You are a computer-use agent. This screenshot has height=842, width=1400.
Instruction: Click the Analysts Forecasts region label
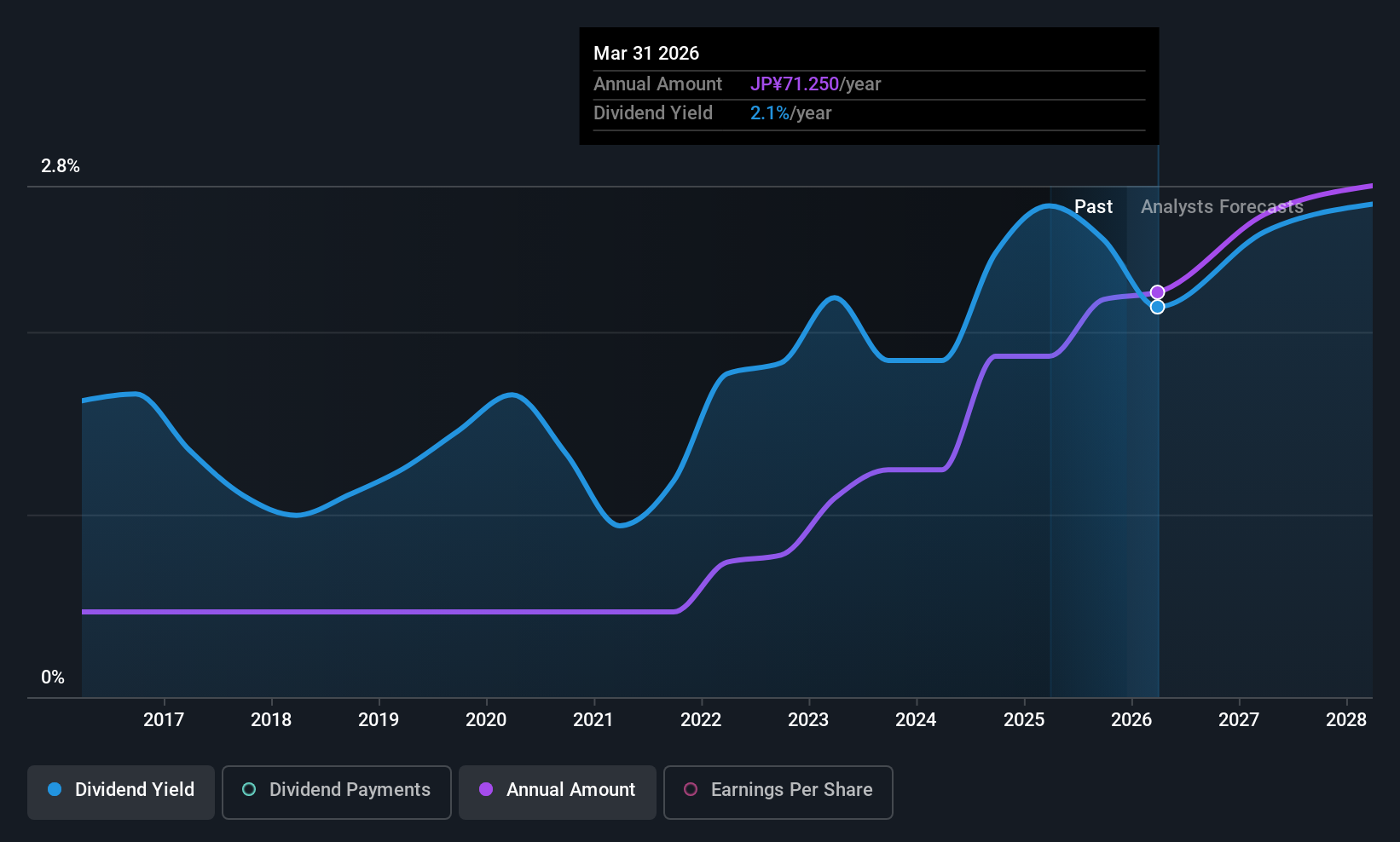[x=1222, y=207]
